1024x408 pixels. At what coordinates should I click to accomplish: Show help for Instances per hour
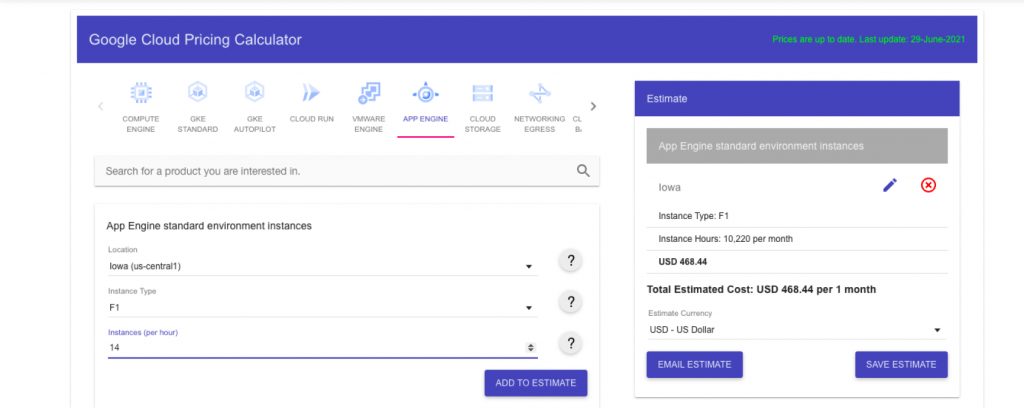click(x=571, y=343)
